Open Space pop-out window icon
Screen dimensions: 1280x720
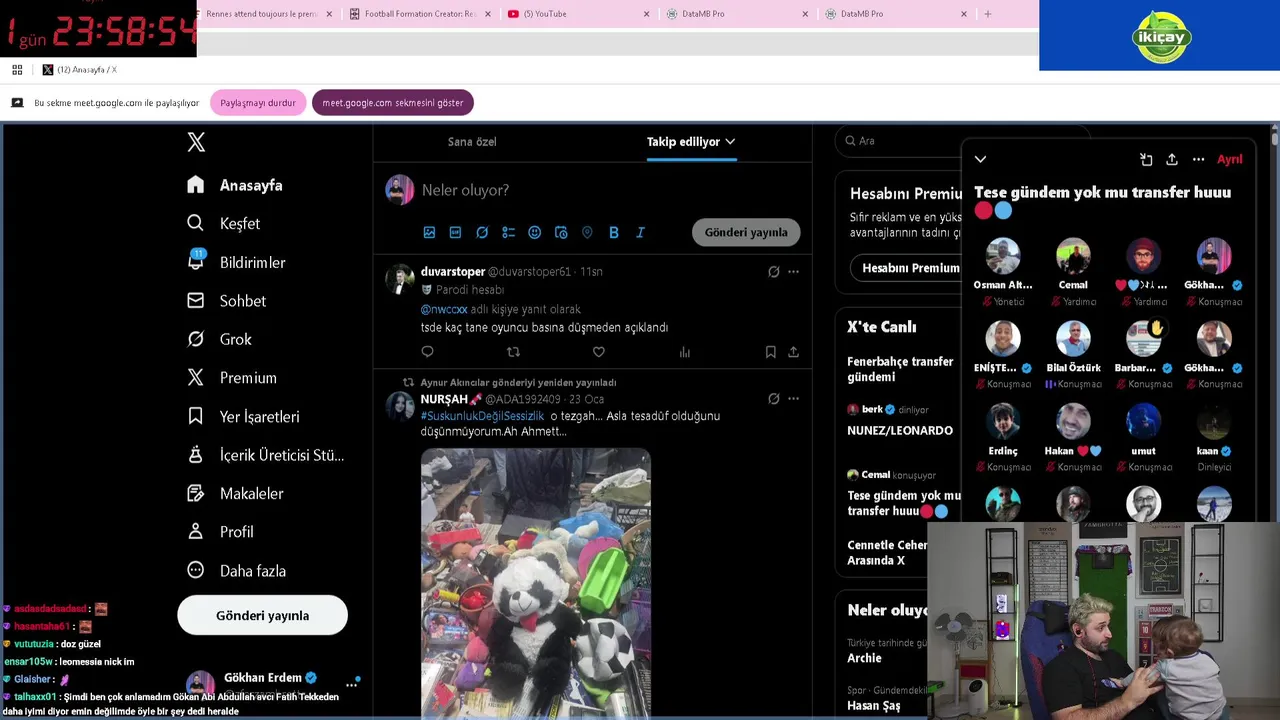pyautogui.click(x=1146, y=159)
